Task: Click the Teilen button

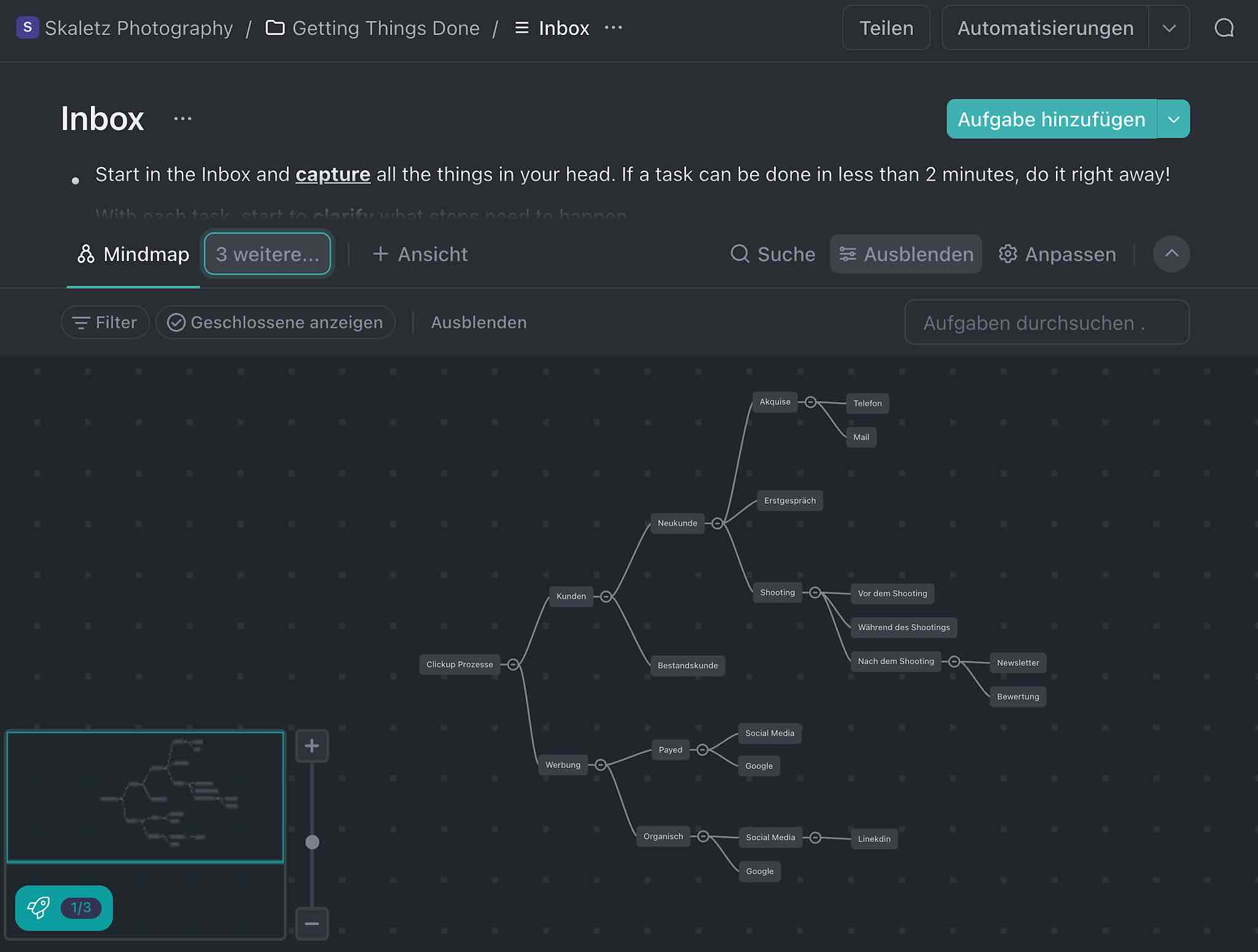Action: (886, 28)
